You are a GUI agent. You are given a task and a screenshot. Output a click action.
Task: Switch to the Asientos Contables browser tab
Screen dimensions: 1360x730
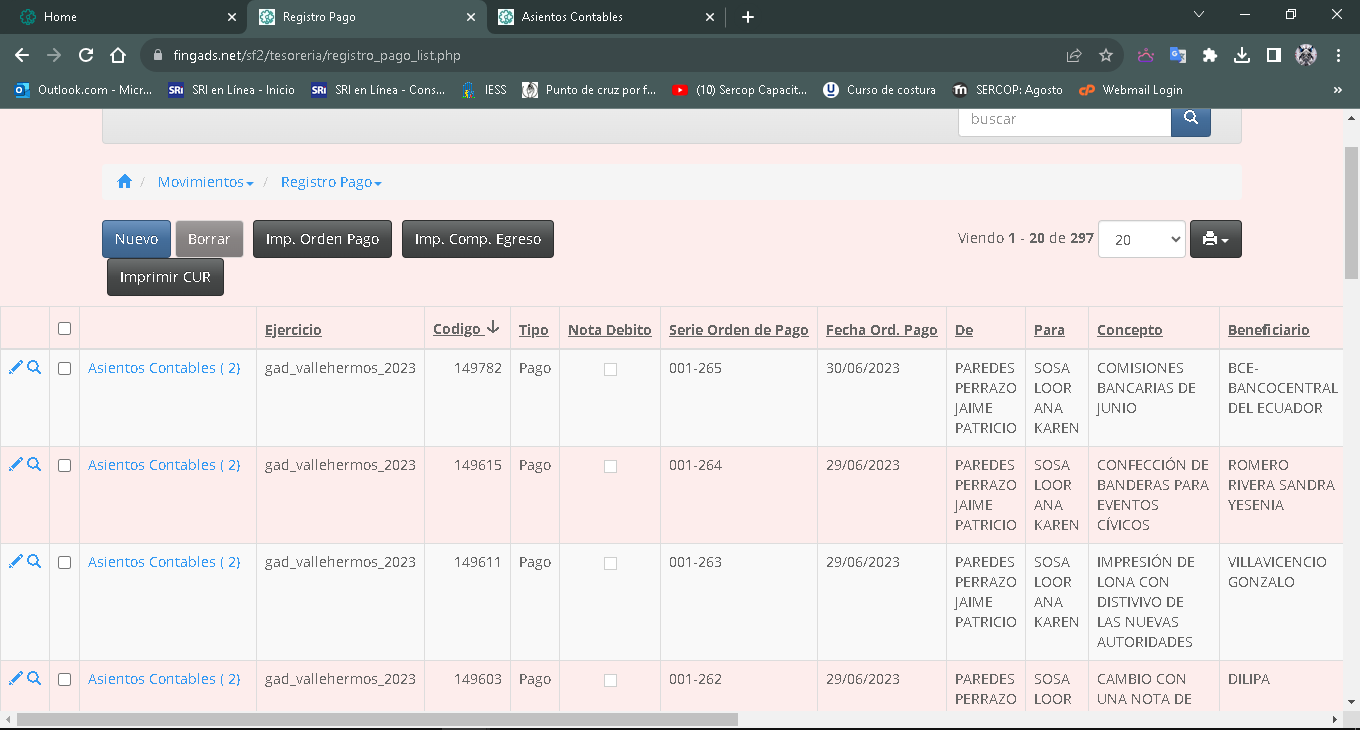pos(572,17)
